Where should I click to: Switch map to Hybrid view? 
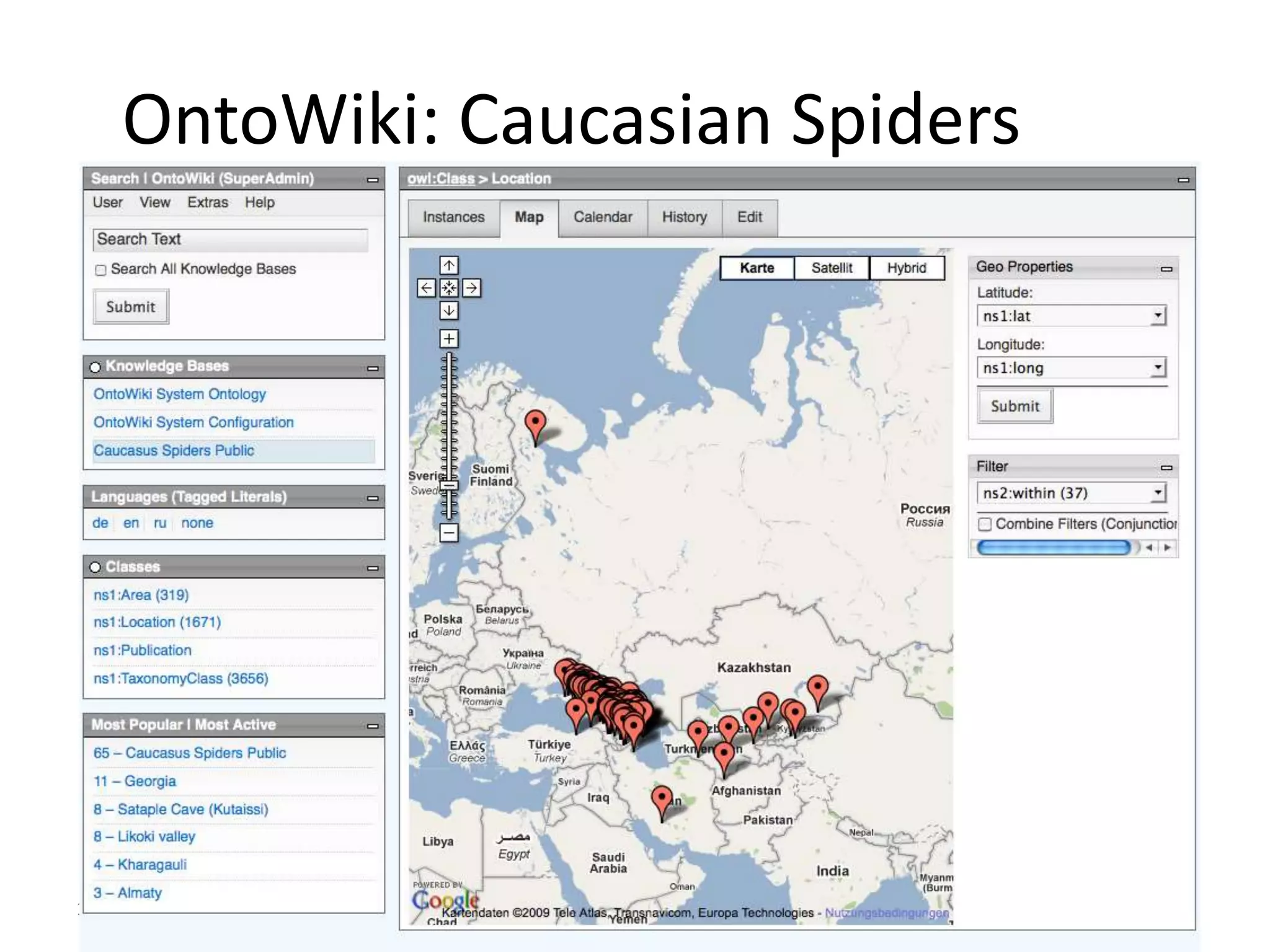(907, 268)
